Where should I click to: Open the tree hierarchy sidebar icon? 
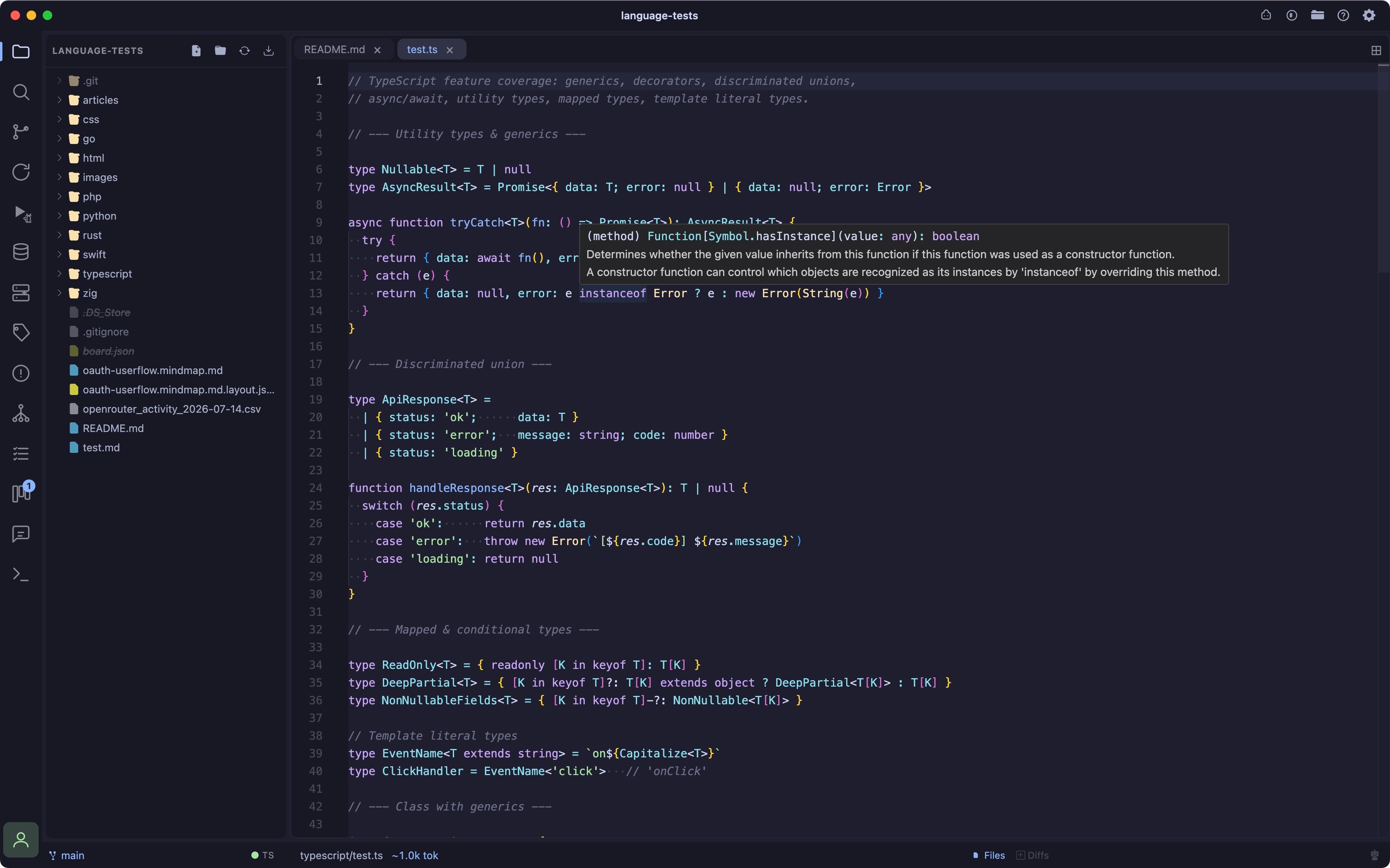pos(21,413)
